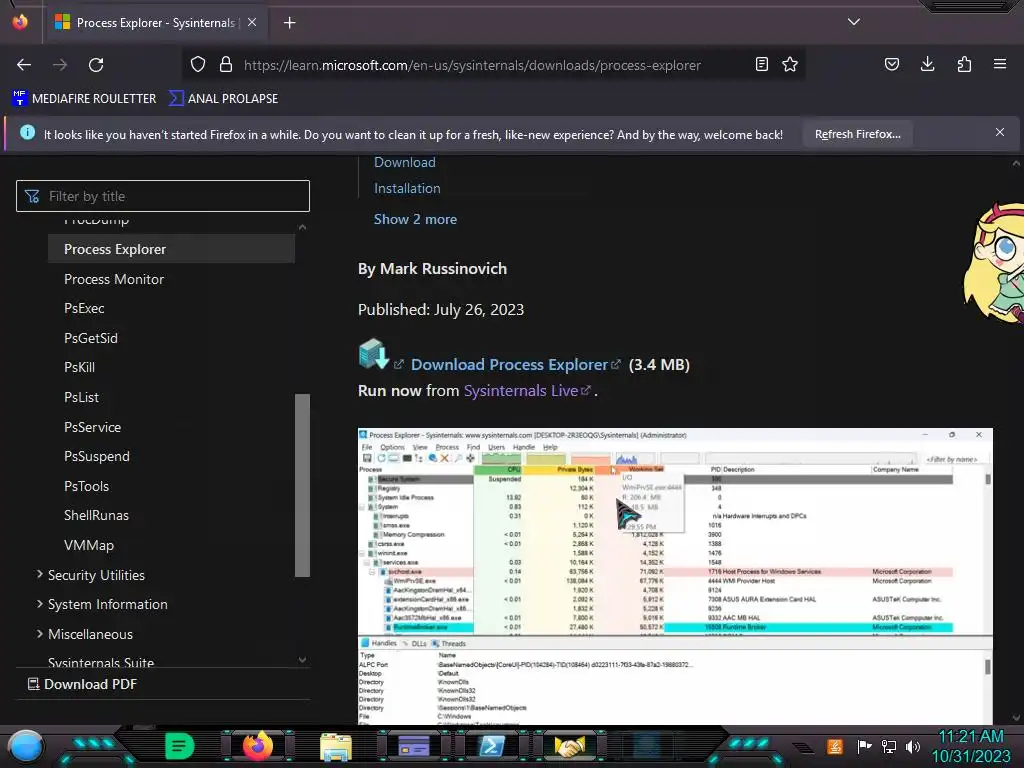The height and width of the screenshot is (768, 1024).
Task: Open PsList in the sidebar
Action: pos(81,397)
